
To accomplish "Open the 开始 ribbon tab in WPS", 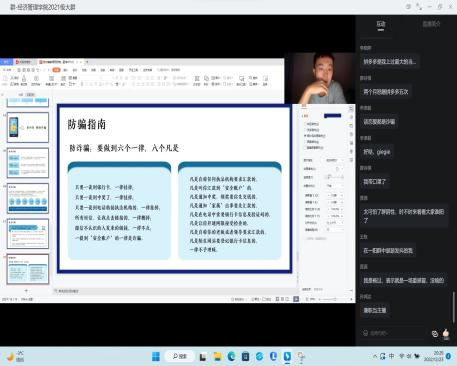I will 56,70.
